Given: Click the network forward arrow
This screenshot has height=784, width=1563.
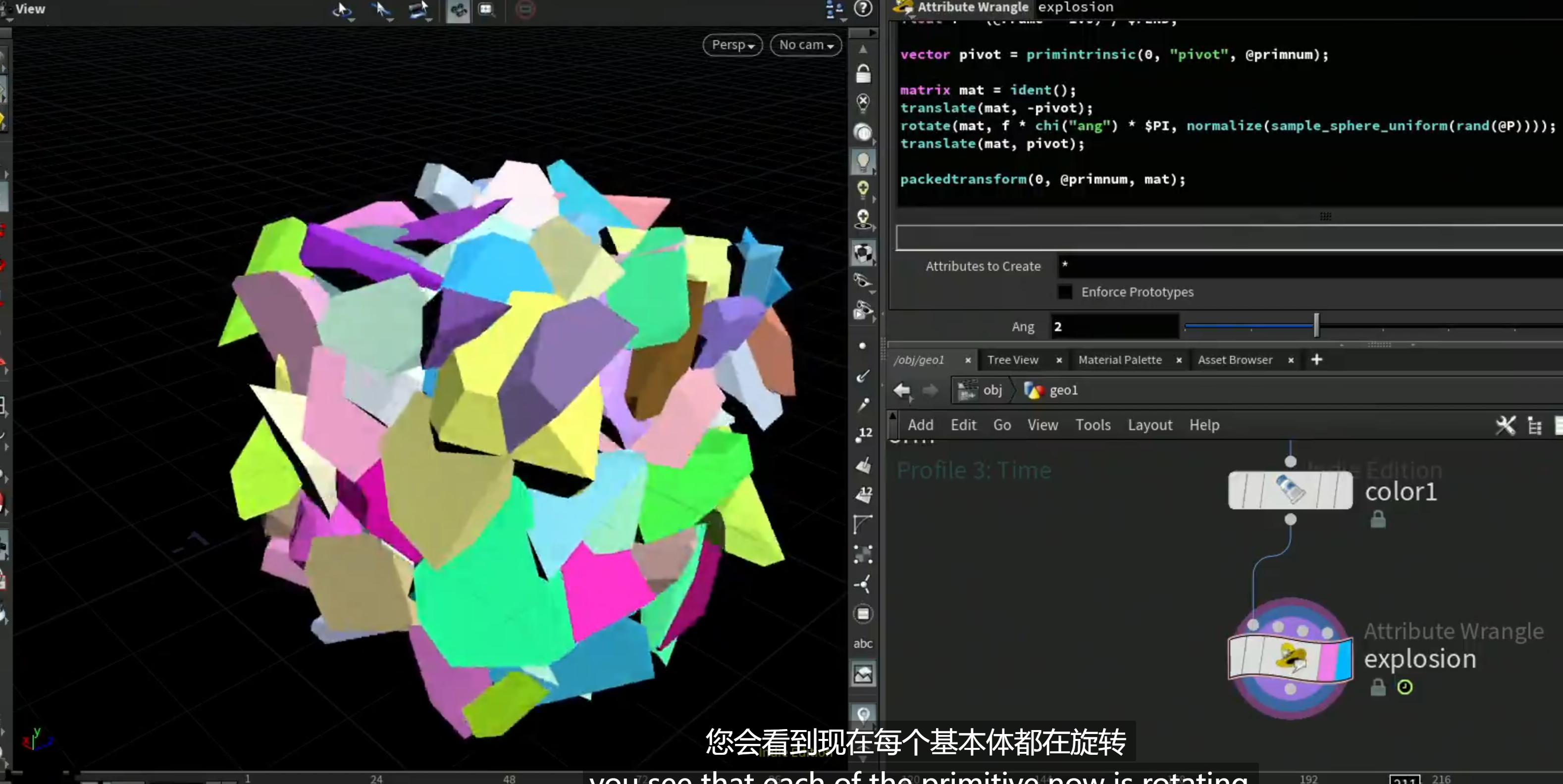Looking at the screenshot, I should click(x=930, y=391).
